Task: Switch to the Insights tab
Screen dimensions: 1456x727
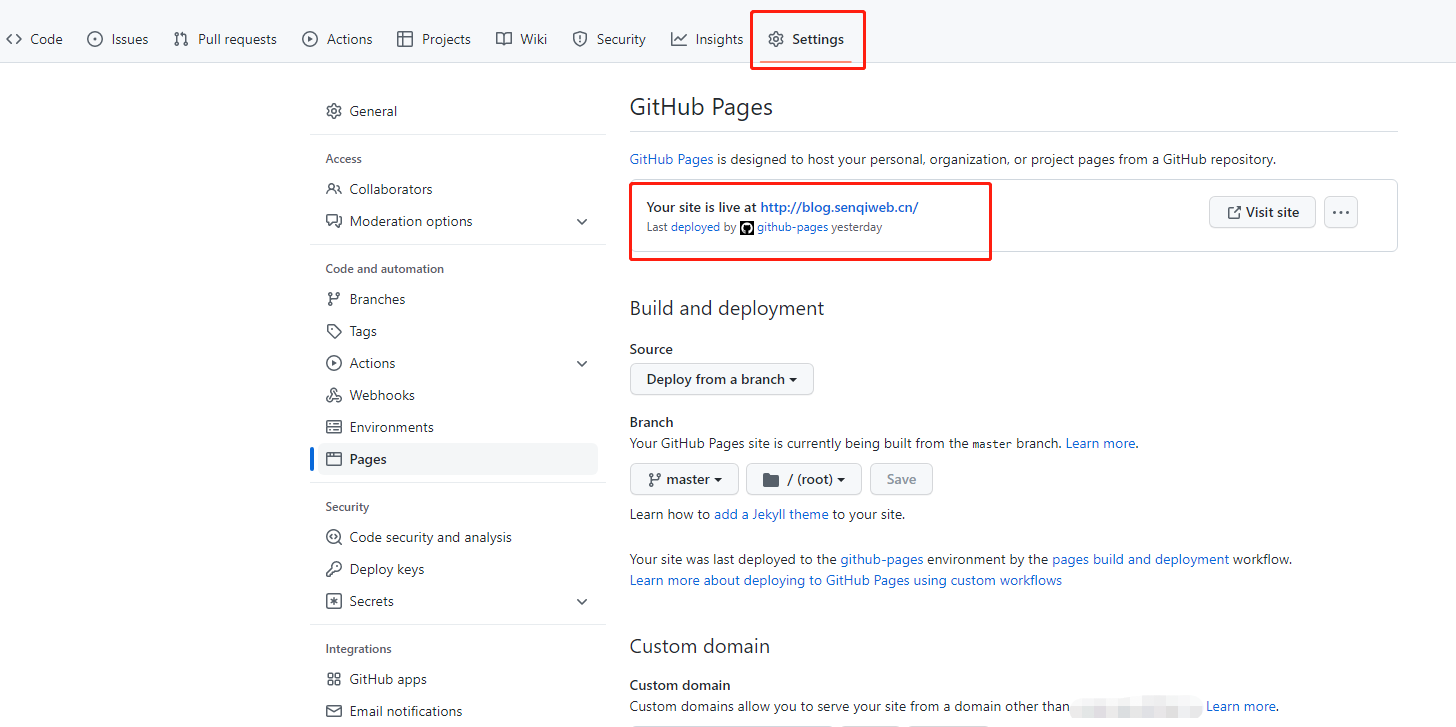Action: pos(707,39)
